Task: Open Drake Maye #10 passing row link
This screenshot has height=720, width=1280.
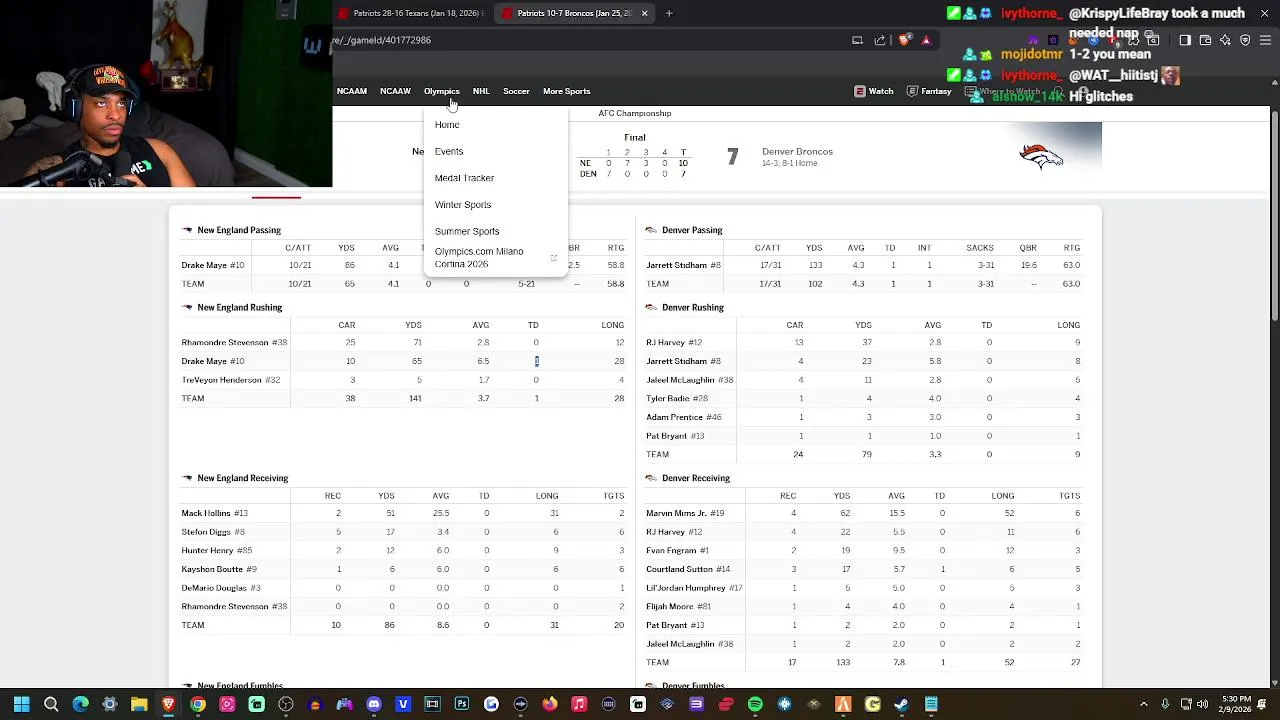Action: pyautogui.click(x=213, y=265)
